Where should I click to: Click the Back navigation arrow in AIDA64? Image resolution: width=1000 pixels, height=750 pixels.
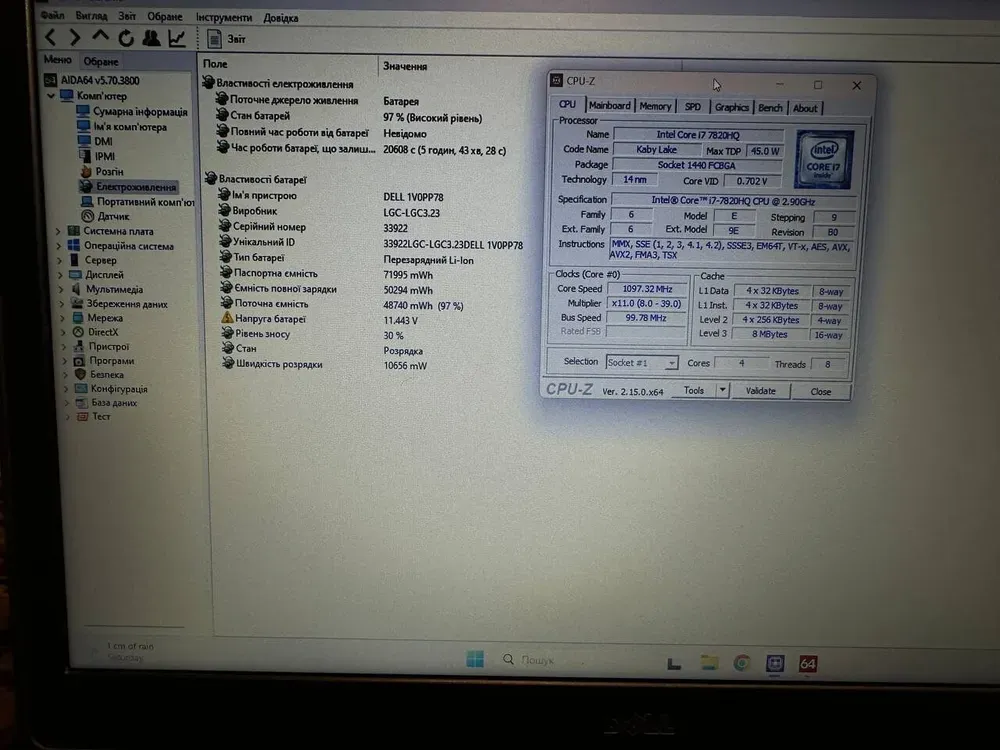point(51,39)
